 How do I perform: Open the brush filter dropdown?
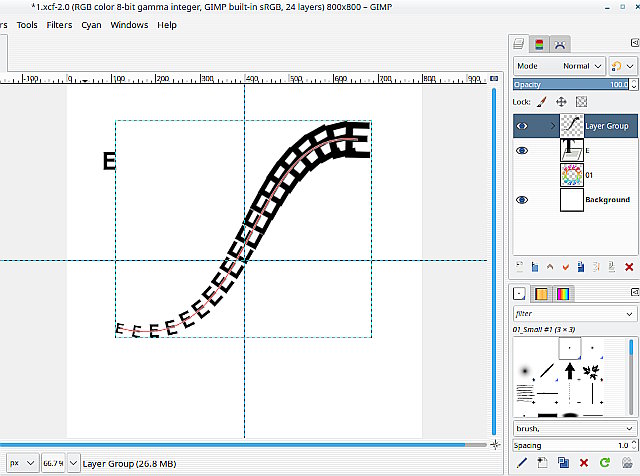click(630, 314)
